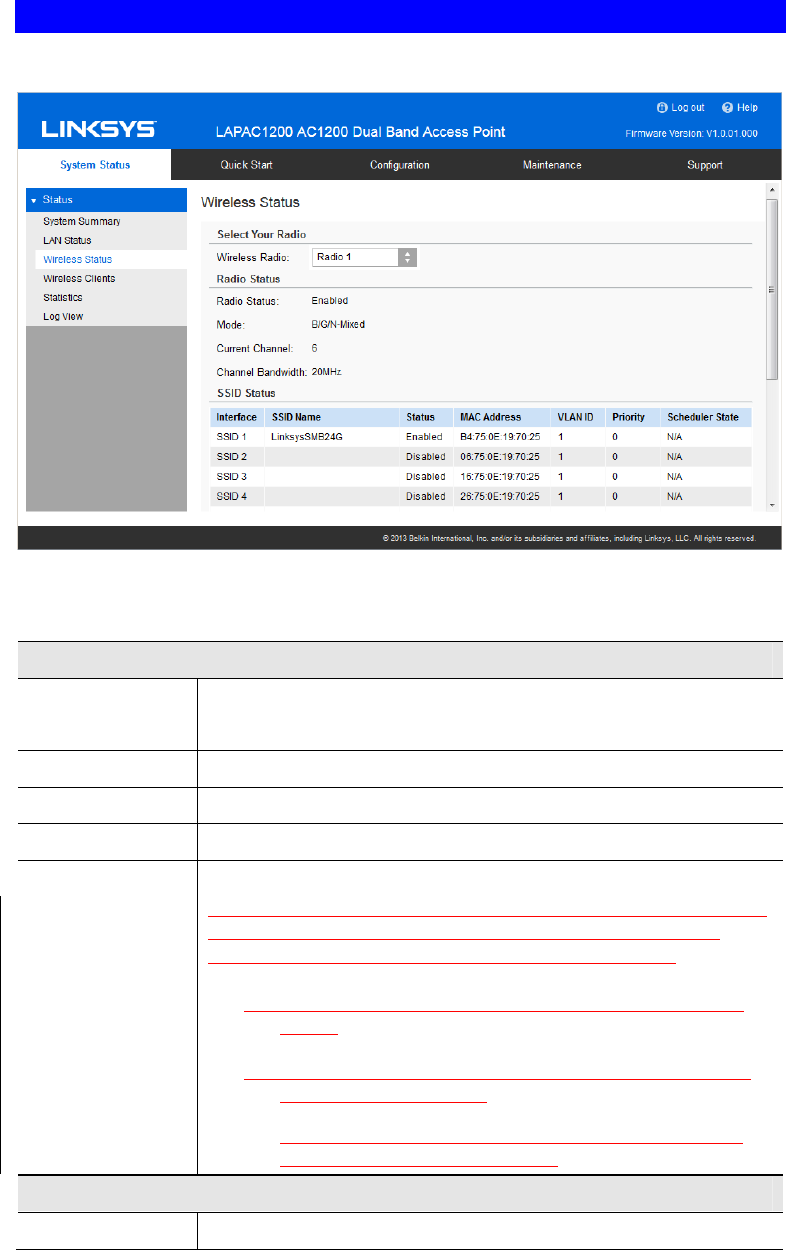The image size is (786, 1250).
Task: Click the B/G/N-Mixed mode value
Action: point(339,324)
